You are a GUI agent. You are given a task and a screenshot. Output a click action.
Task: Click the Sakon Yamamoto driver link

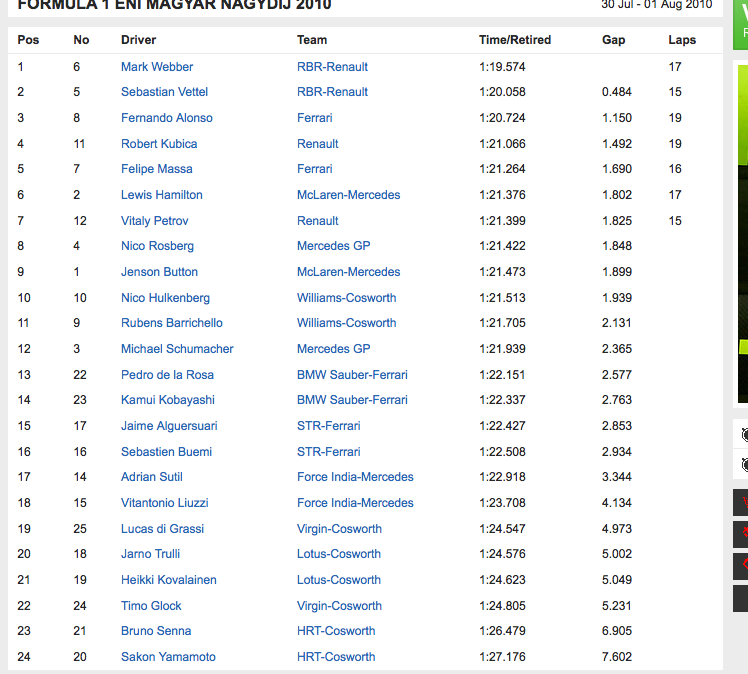pyautogui.click(x=168, y=657)
